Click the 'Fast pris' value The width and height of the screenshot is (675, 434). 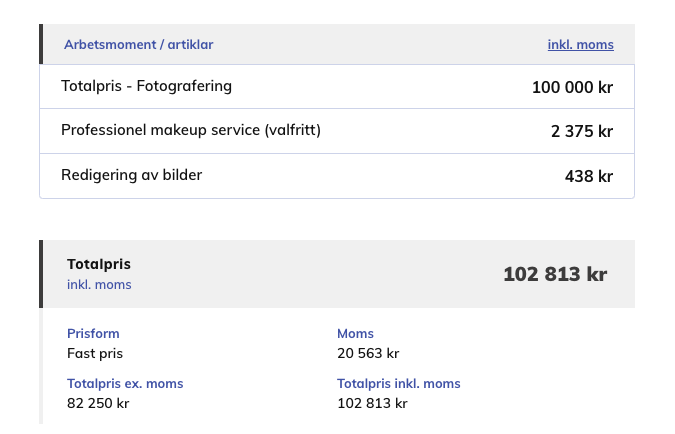95,353
